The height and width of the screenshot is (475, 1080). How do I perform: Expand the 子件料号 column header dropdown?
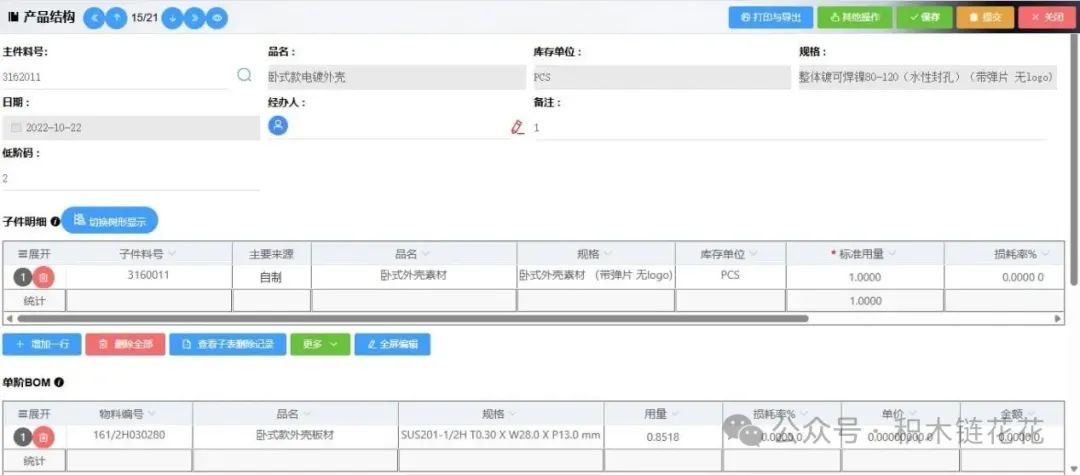point(171,254)
